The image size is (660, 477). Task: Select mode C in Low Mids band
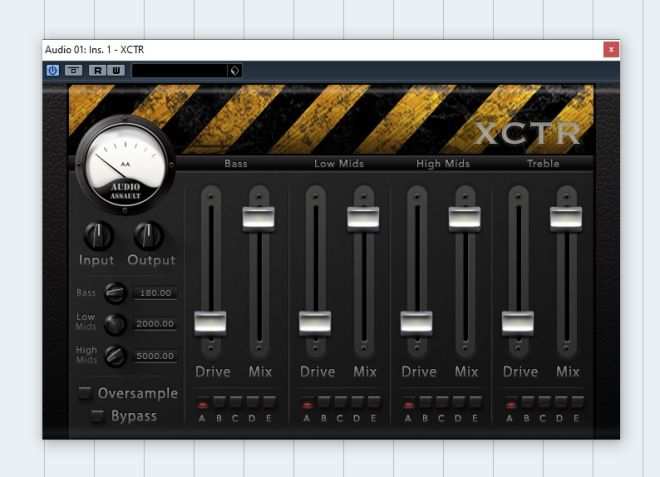click(x=341, y=402)
